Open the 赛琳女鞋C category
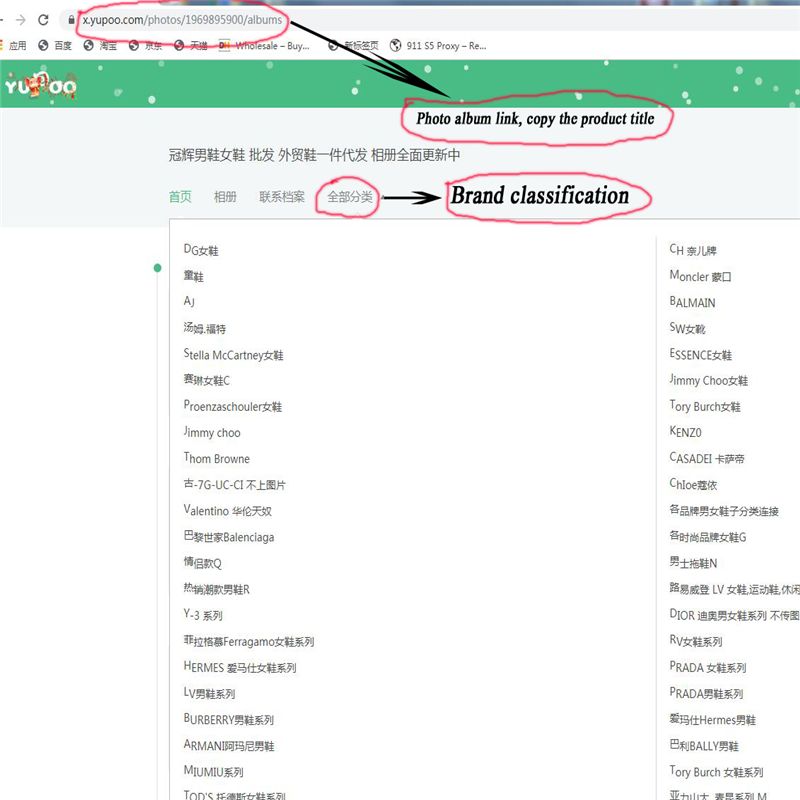This screenshot has height=800, width=800. click(207, 380)
